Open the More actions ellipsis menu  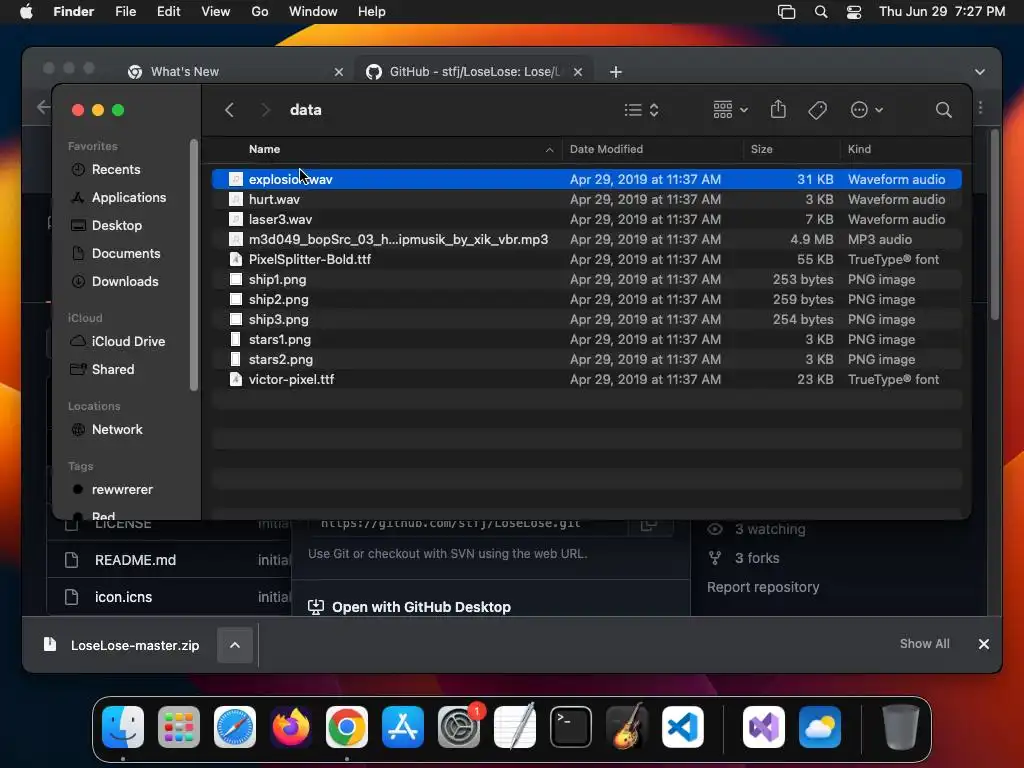point(867,110)
